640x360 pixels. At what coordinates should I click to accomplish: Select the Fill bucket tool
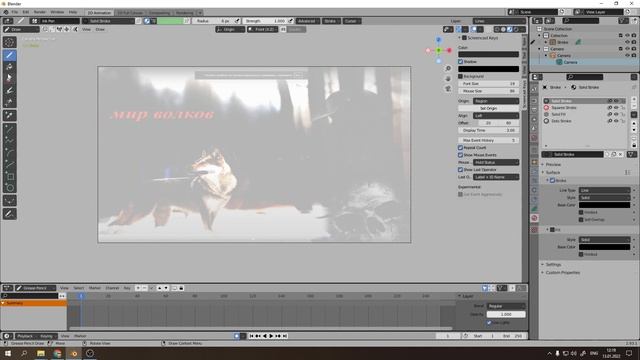(x=9, y=67)
